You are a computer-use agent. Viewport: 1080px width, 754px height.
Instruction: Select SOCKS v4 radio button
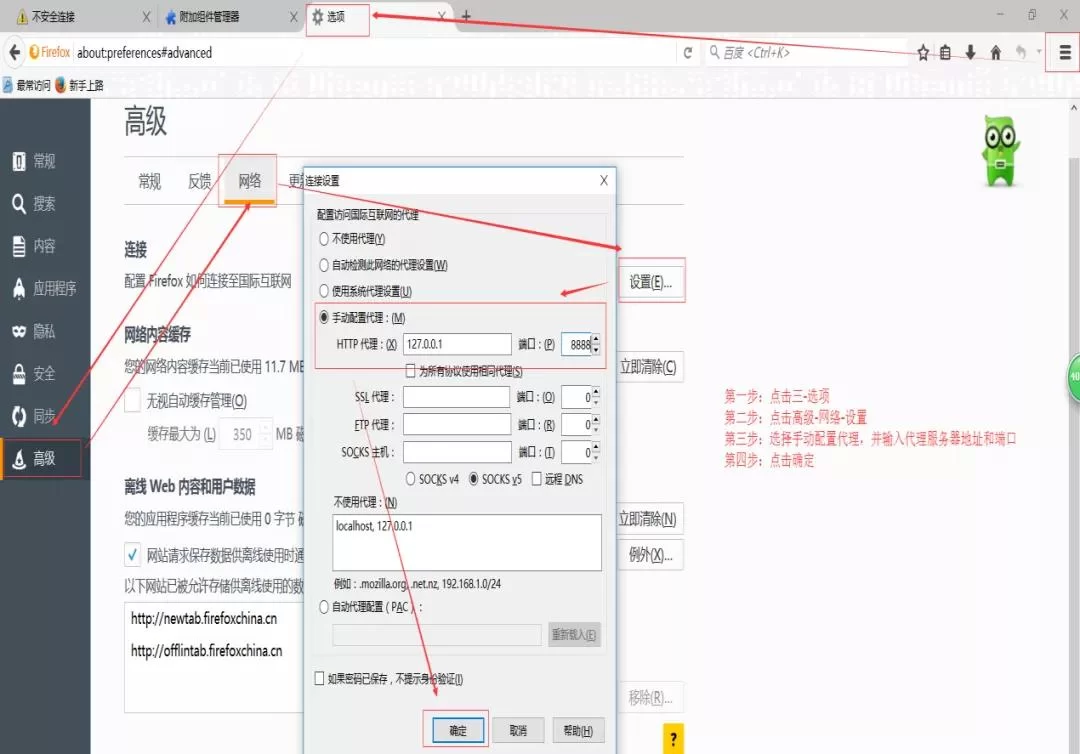pyautogui.click(x=411, y=479)
